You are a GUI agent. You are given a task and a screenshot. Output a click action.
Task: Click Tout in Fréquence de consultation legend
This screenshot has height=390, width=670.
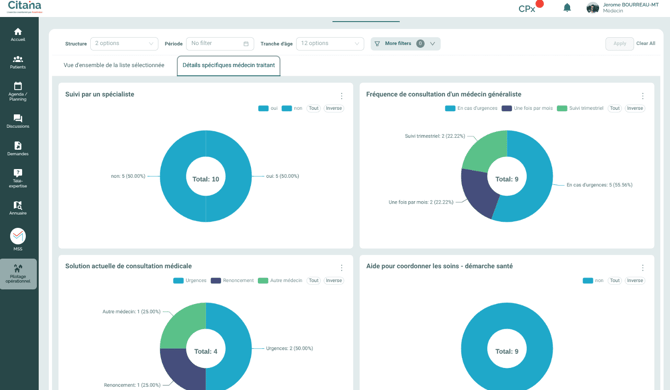[x=614, y=108]
